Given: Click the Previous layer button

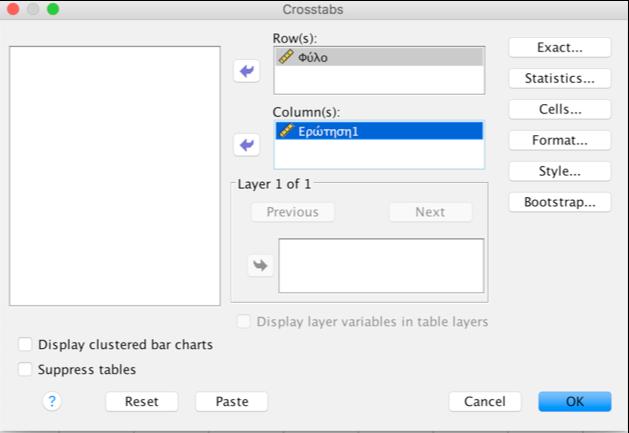Looking at the screenshot, I should tap(292, 212).
